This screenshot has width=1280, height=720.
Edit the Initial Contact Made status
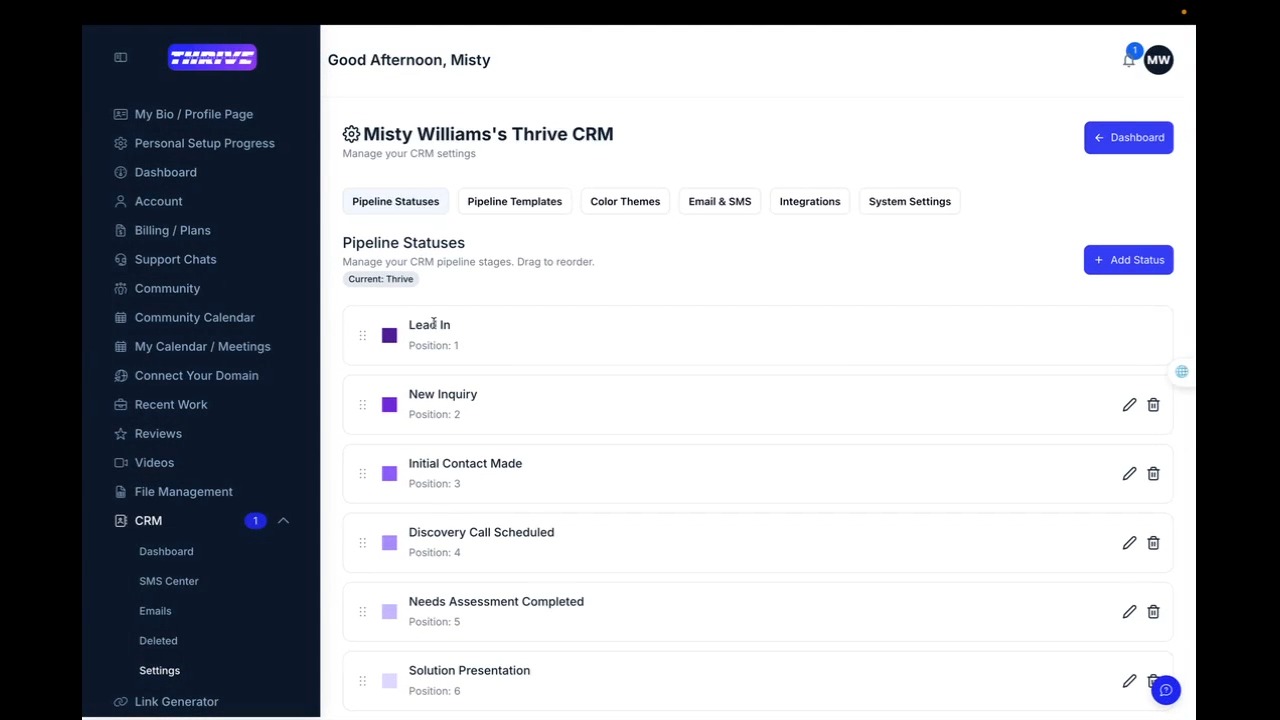[1129, 474]
